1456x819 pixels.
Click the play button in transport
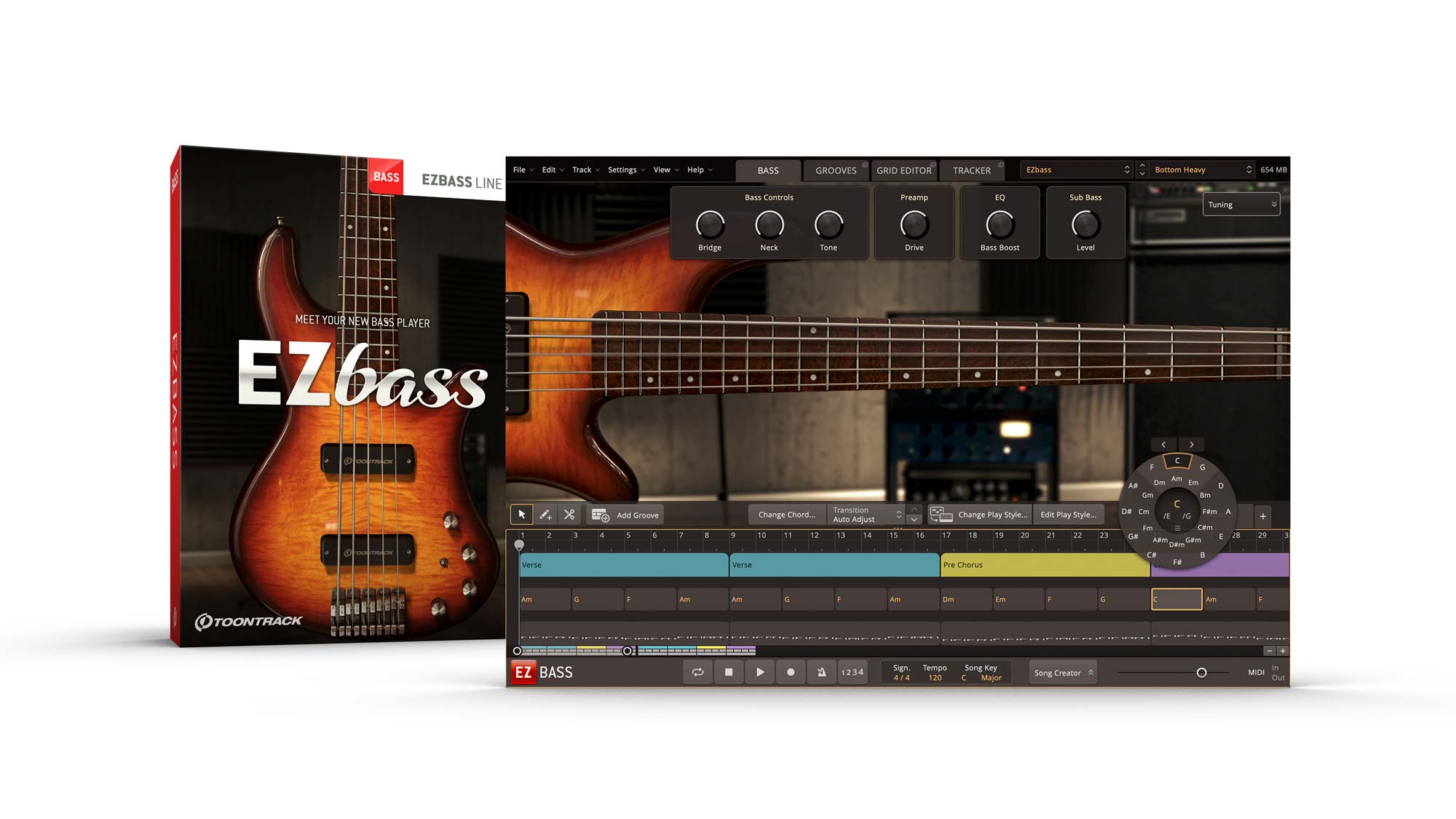[x=758, y=673]
